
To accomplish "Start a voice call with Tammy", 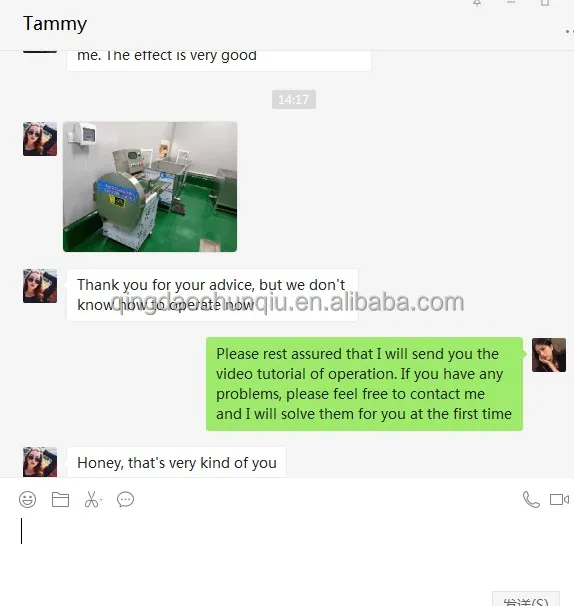I will click(531, 499).
